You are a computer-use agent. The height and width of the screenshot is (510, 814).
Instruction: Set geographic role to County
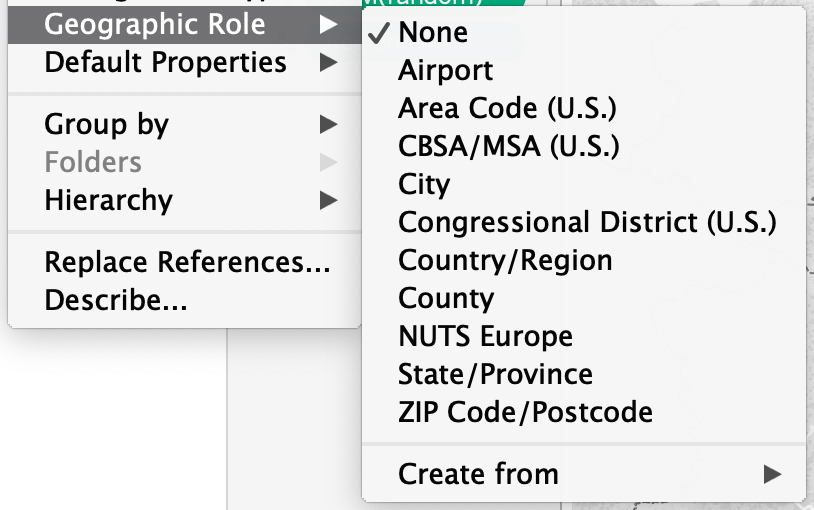tap(446, 298)
